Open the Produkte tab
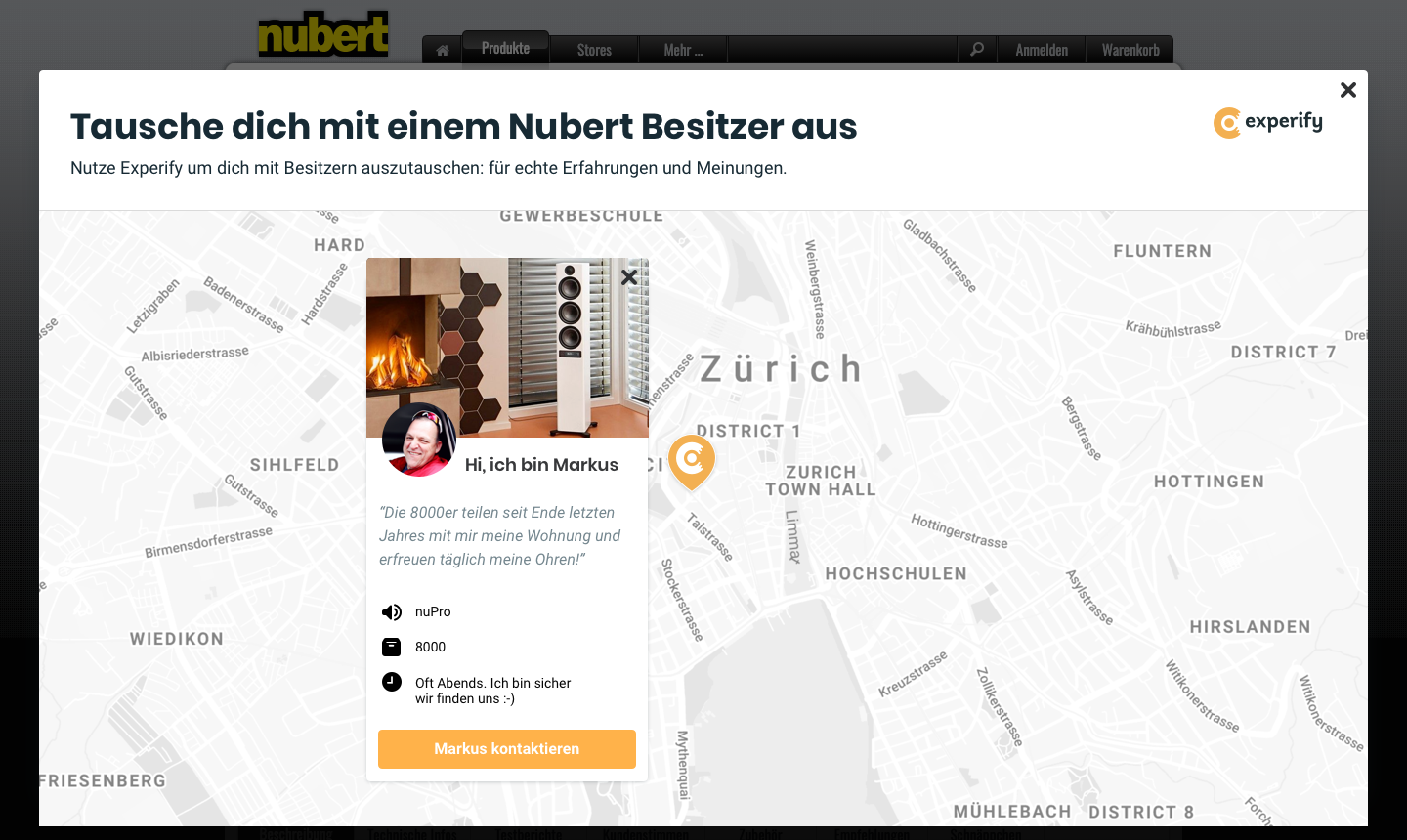Viewport: 1407px width, 840px height. 505,48
